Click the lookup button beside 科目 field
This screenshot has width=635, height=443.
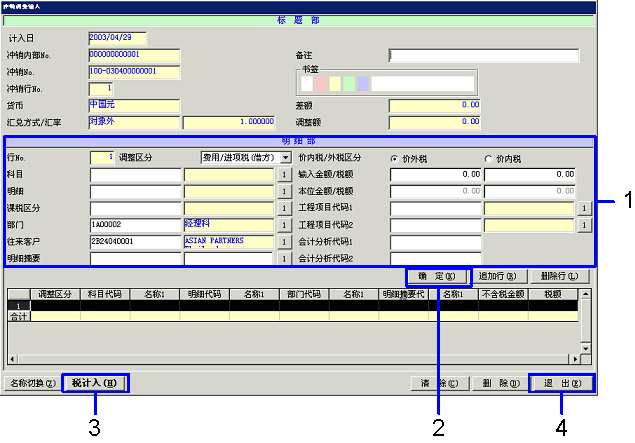[x=284, y=175]
